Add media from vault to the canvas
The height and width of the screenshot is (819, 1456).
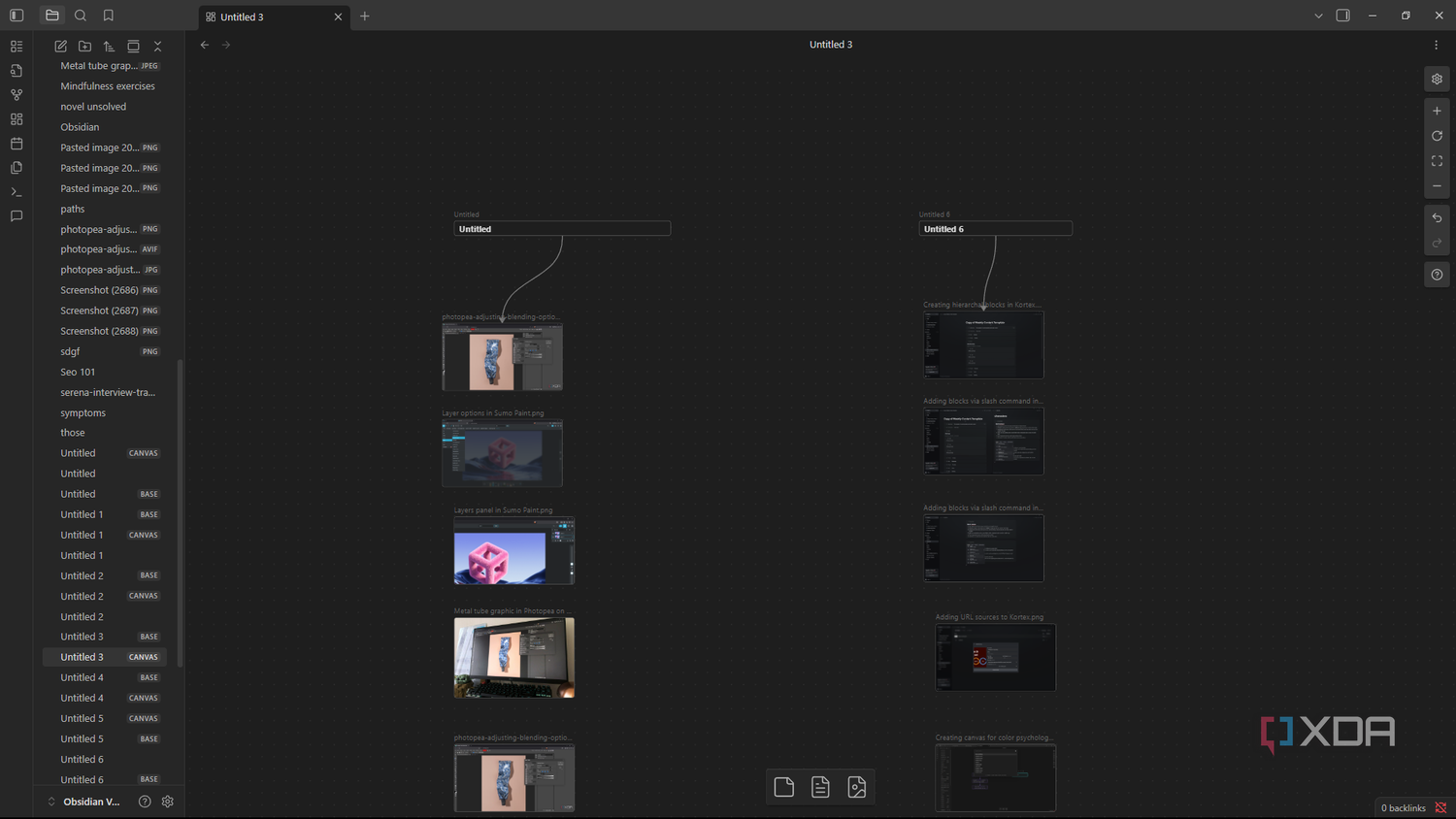tap(857, 787)
